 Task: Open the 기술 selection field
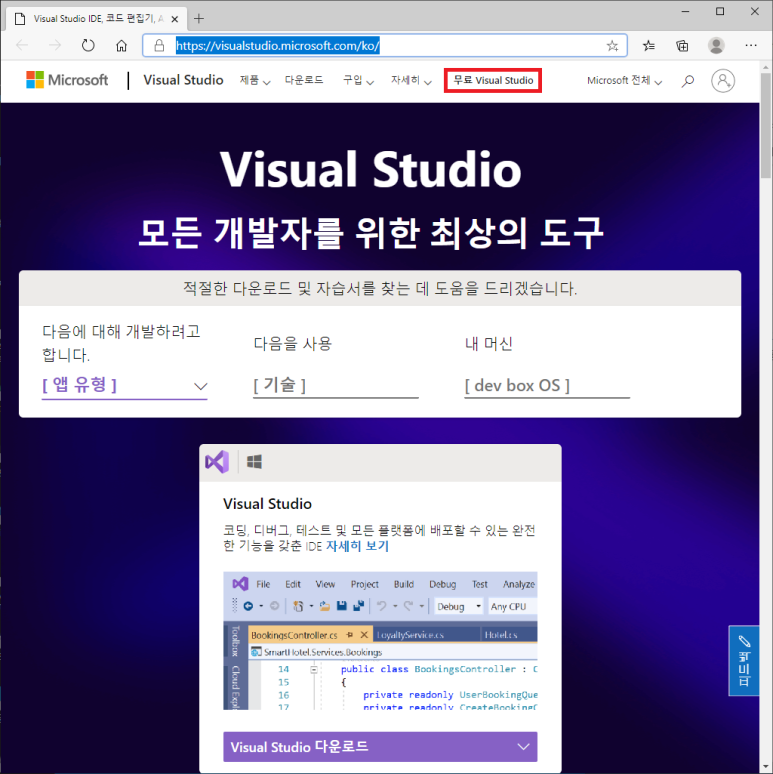pyautogui.click(x=336, y=385)
